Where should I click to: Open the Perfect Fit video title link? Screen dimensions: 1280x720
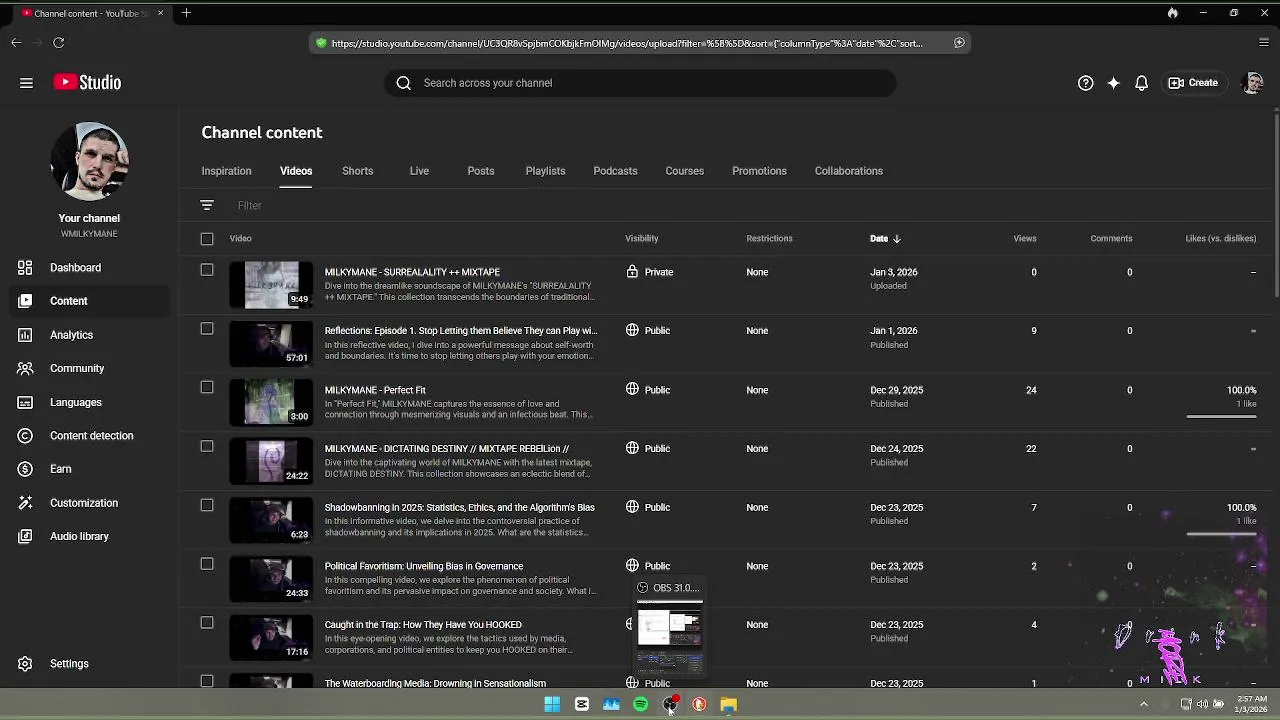click(x=375, y=390)
